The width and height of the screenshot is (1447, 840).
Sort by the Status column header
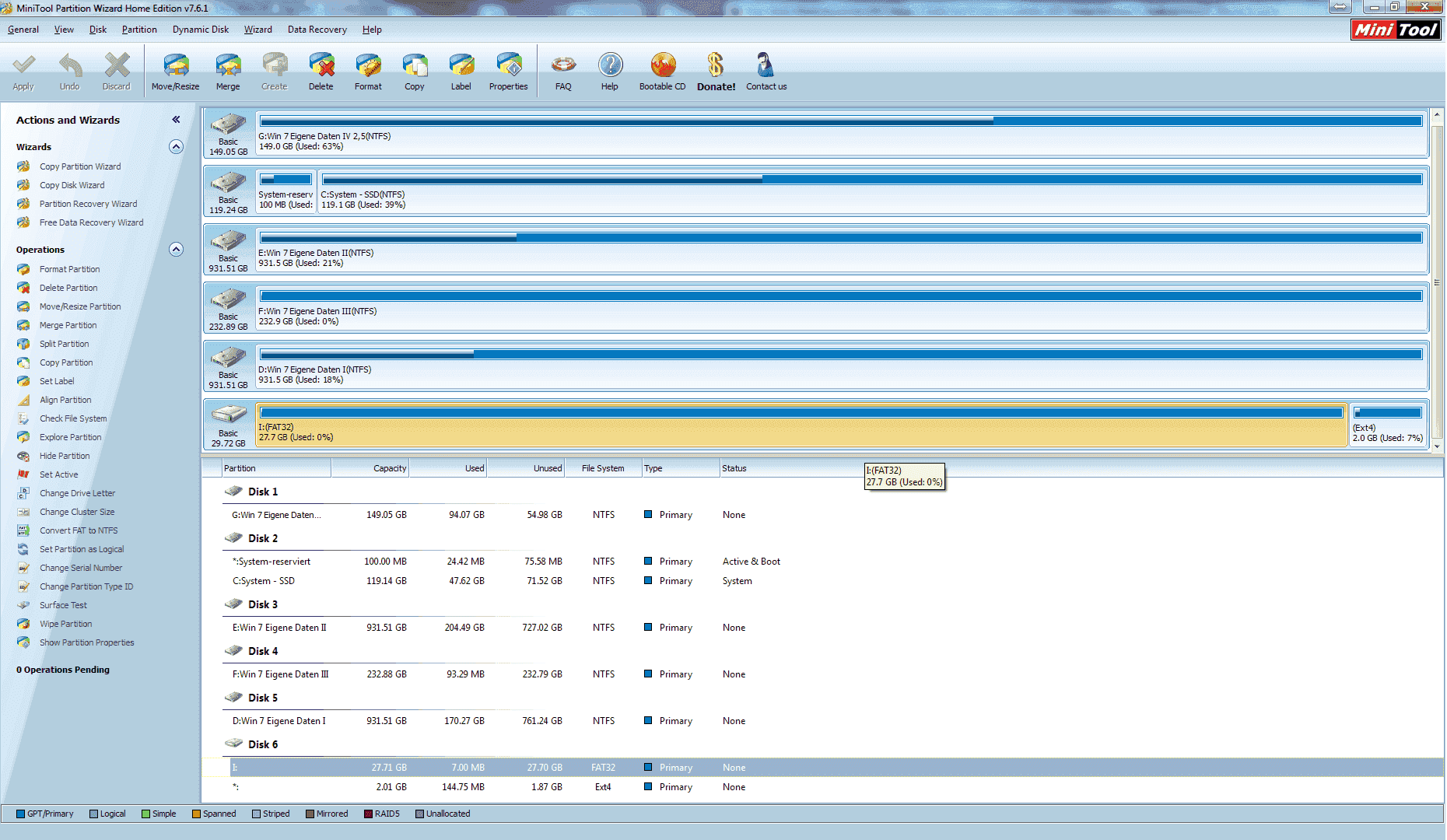tap(734, 468)
